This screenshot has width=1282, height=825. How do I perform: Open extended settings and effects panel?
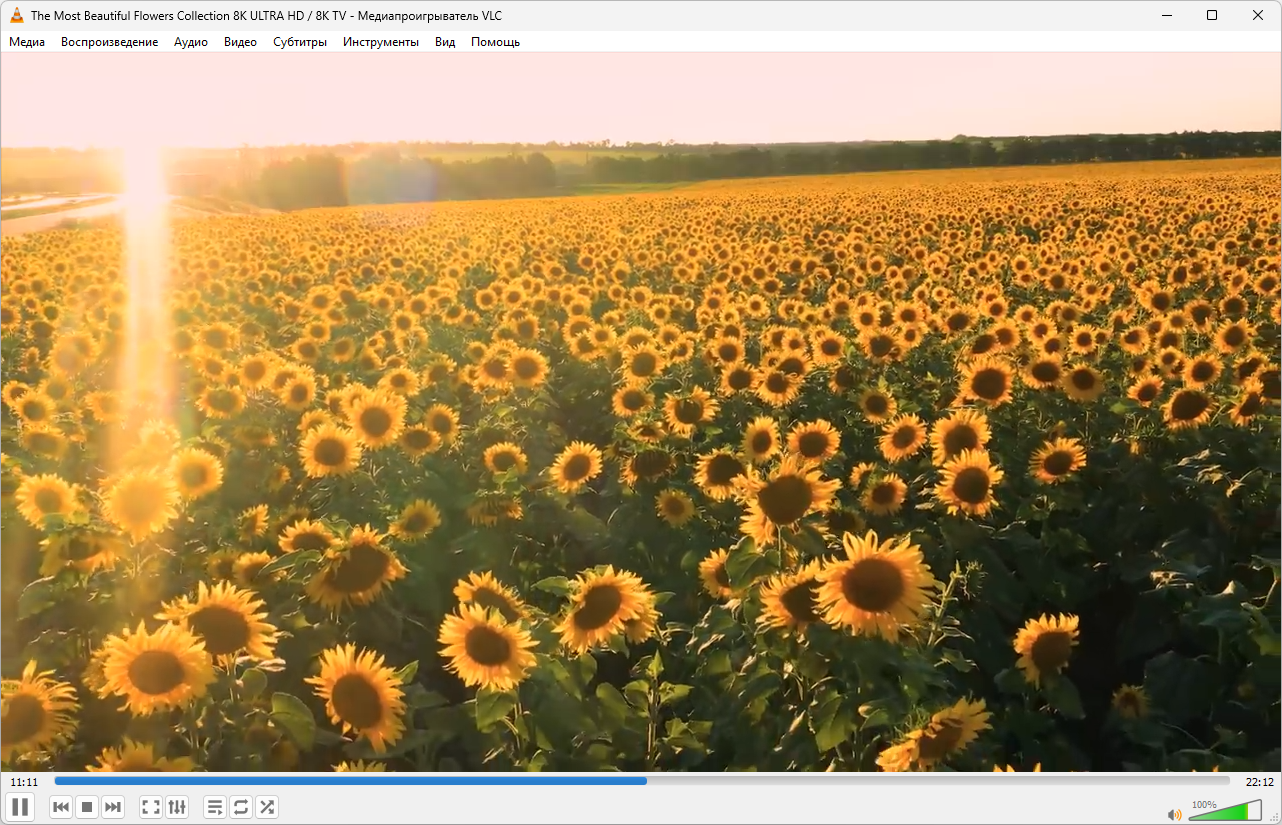tap(177, 807)
